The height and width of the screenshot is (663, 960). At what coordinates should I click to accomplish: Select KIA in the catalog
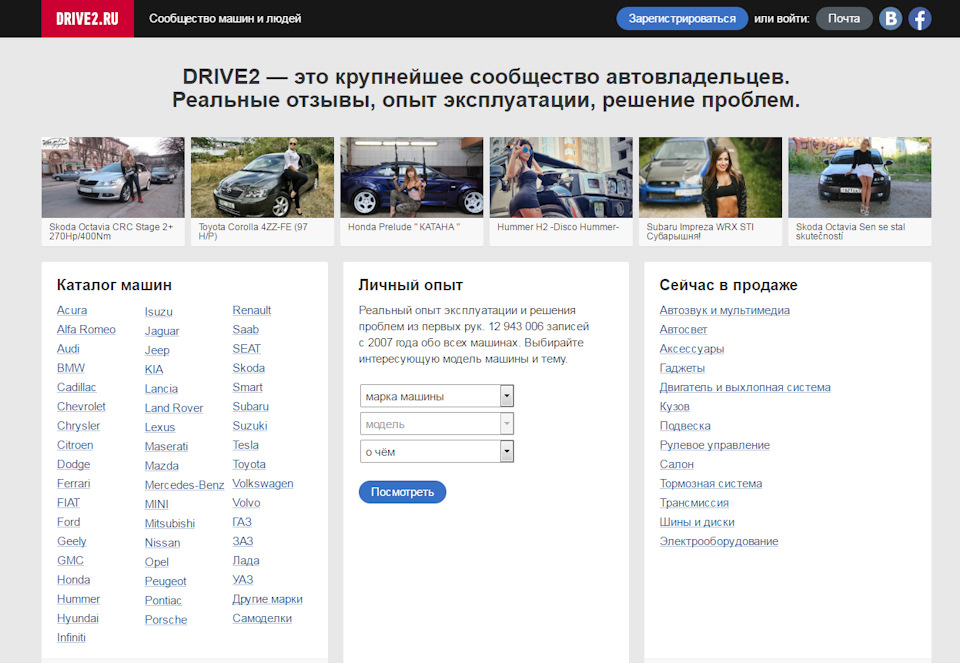154,370
